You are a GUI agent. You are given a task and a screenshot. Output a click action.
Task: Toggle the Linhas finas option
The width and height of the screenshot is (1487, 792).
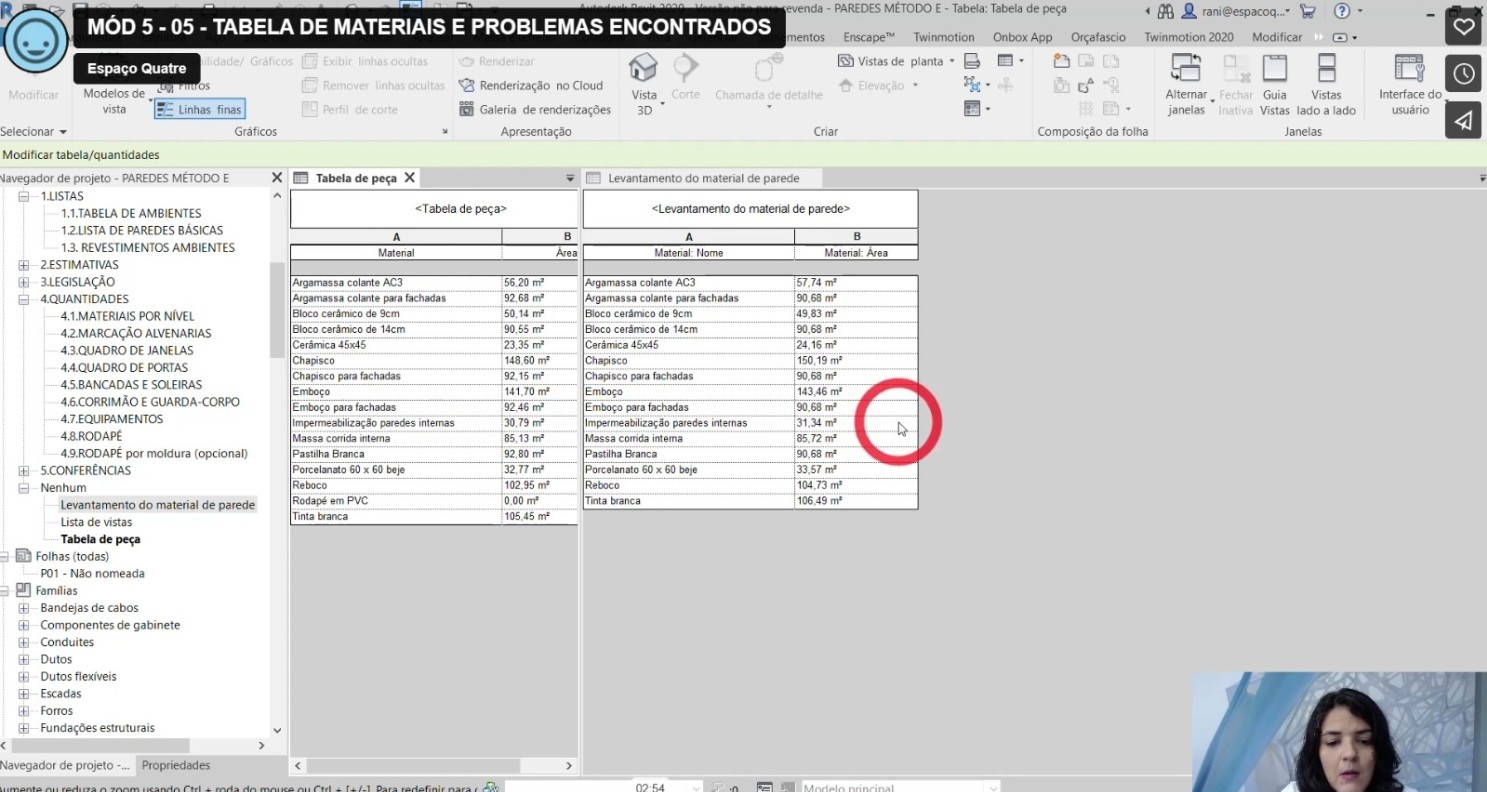coord(200,110)
